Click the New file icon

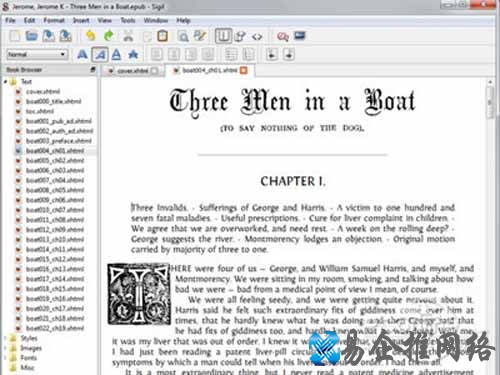coord(14,36)
